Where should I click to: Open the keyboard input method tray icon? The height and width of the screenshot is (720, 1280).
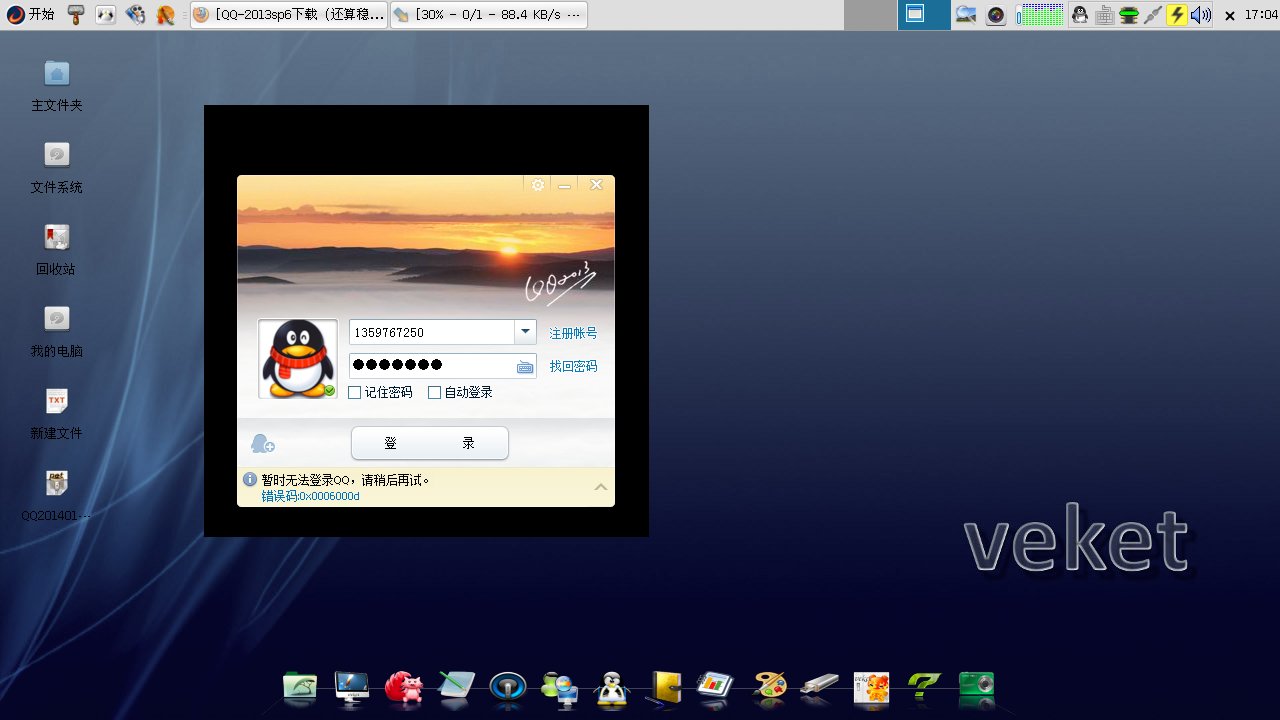(1105, 14)
